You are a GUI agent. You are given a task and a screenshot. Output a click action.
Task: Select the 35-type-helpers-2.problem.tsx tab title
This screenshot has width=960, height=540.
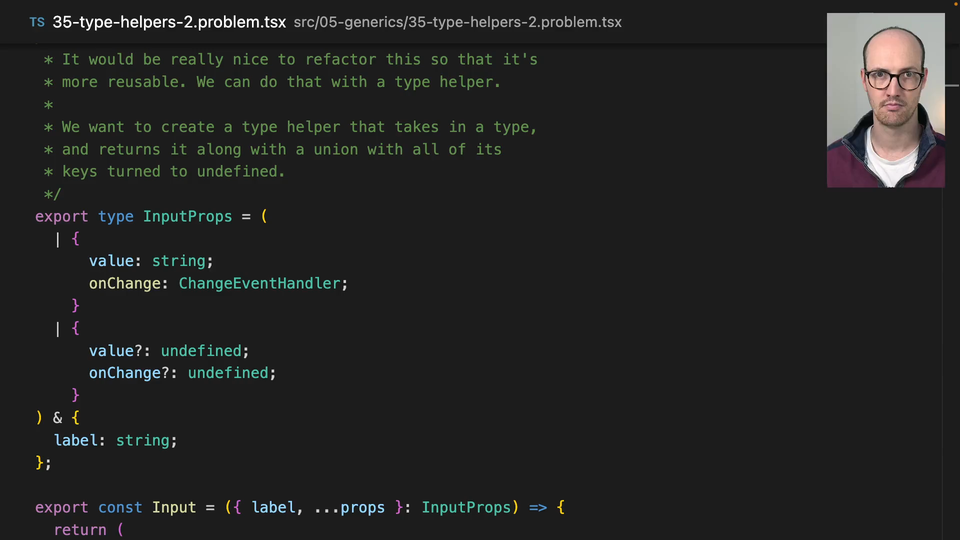(x=168, y=22)
